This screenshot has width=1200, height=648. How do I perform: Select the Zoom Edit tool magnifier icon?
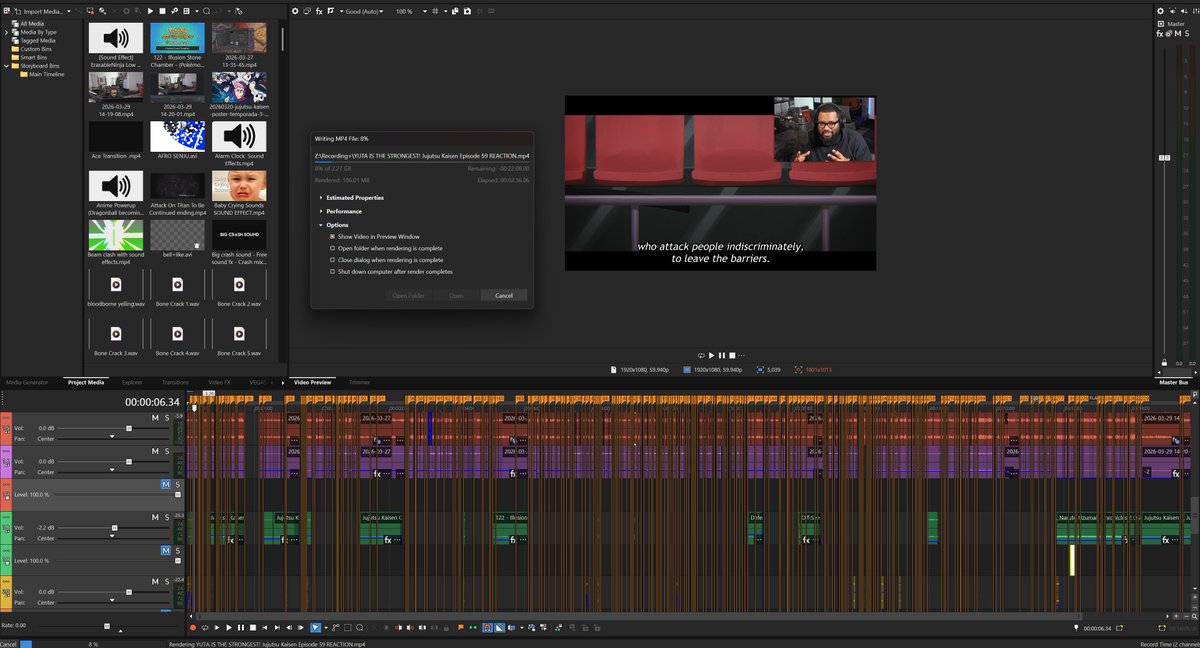click(359, 627)
